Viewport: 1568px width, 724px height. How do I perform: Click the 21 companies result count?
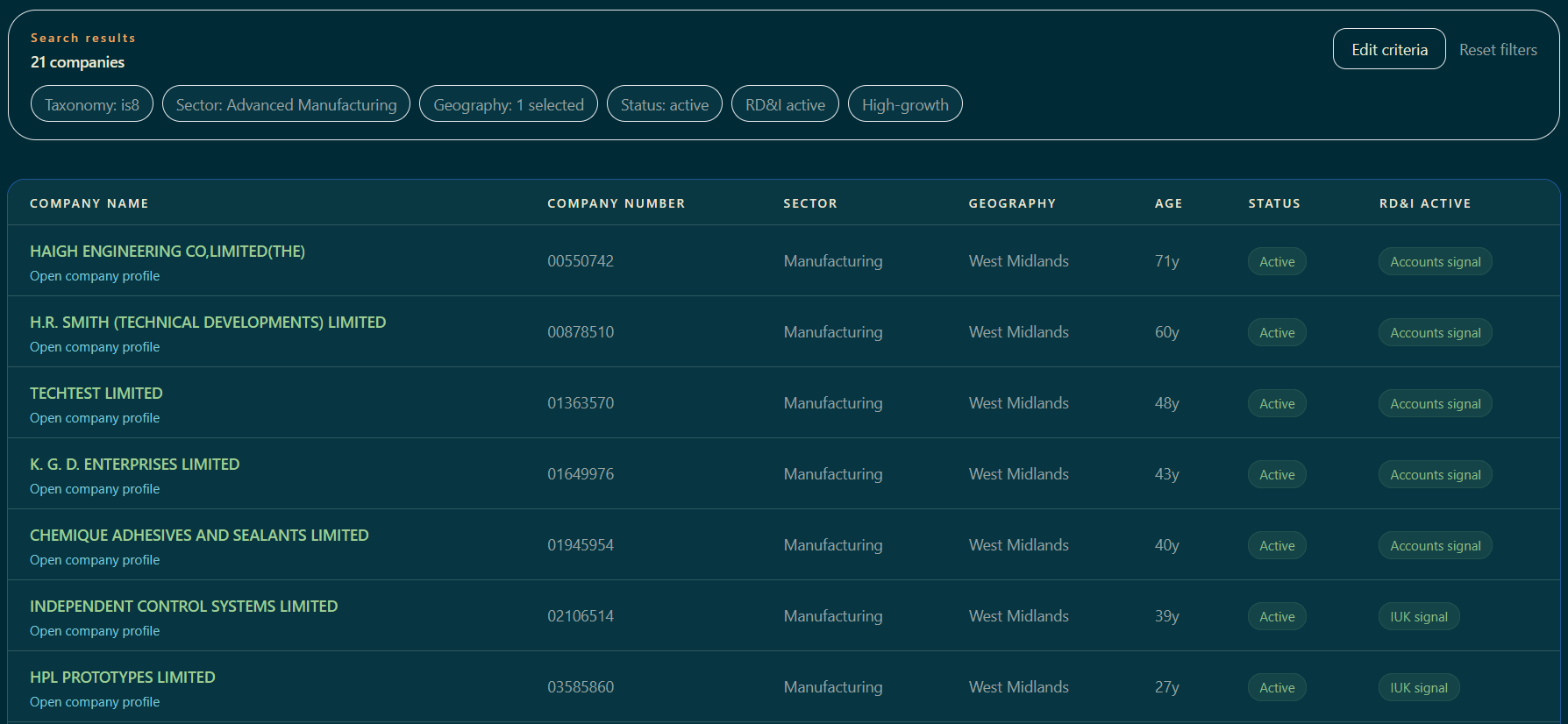click(77, 62)
